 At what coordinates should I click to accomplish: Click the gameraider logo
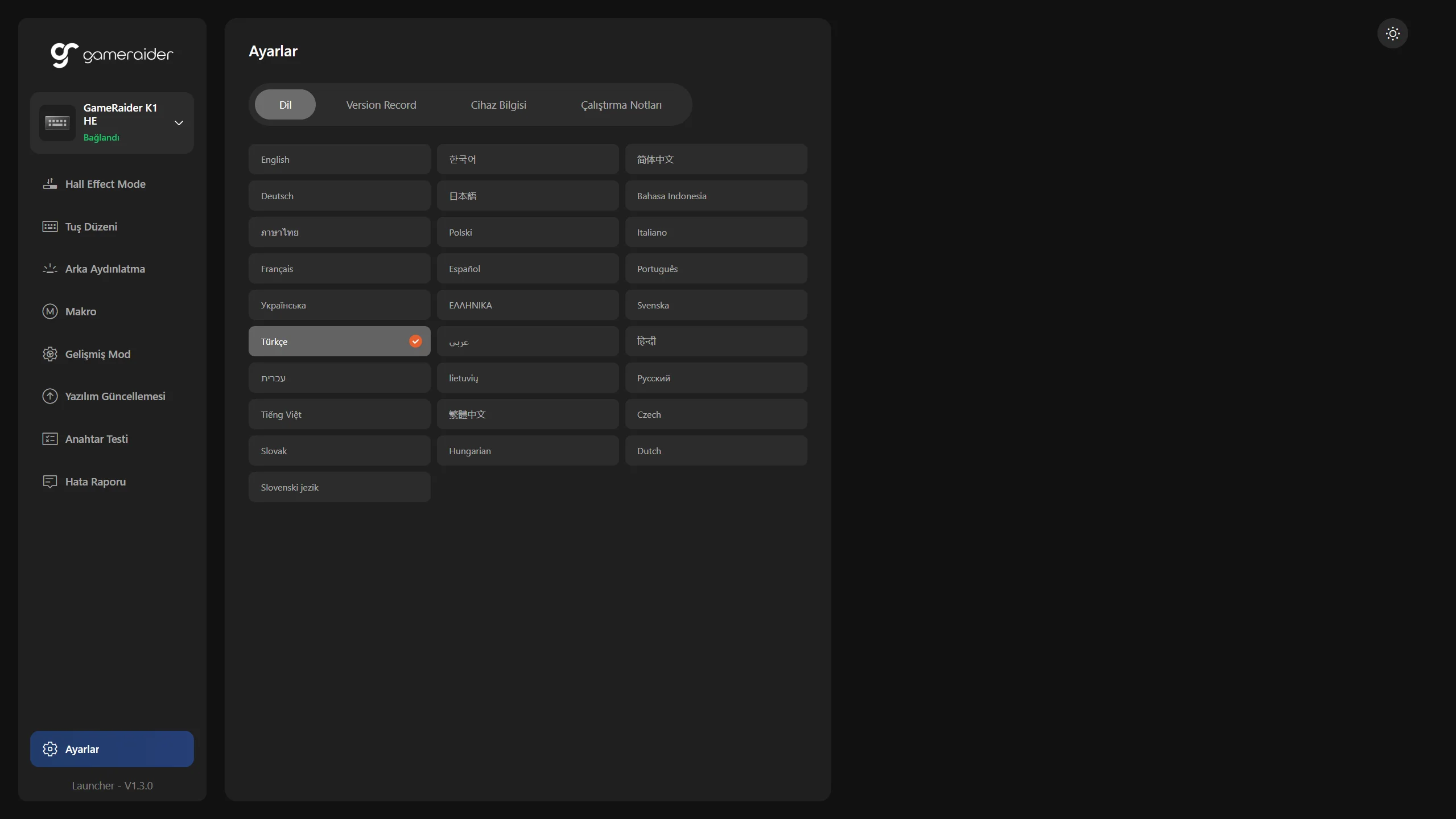pyautogui.click(x=112, y=55)
